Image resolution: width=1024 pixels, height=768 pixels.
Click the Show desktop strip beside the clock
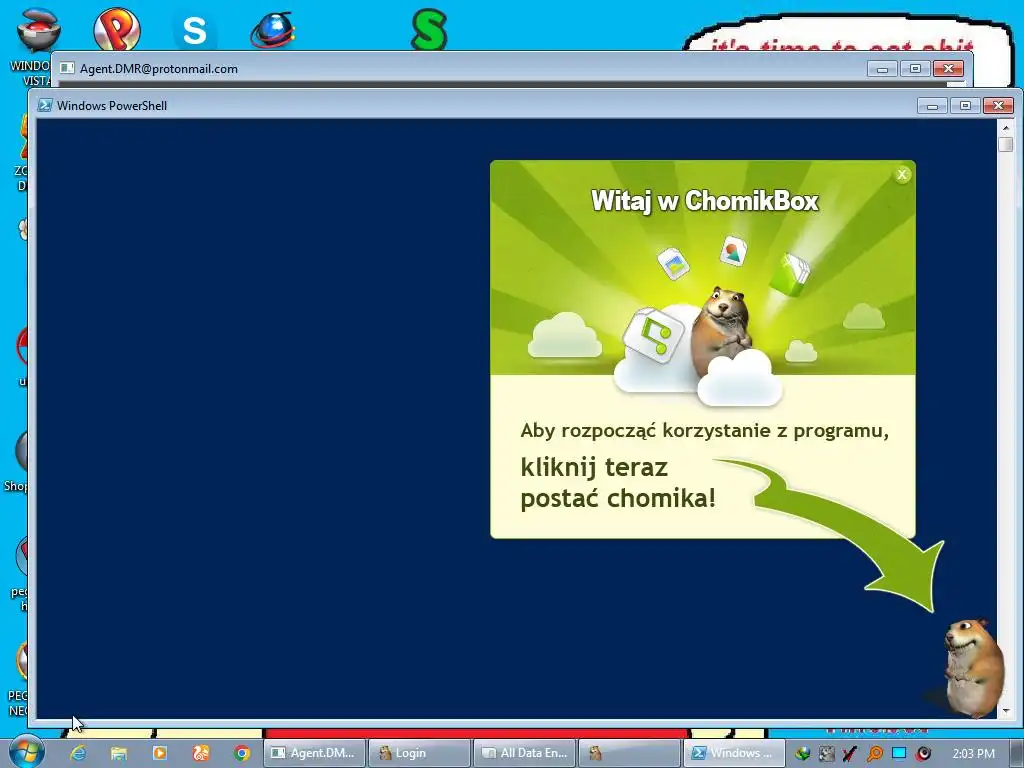pyautogui.click(x=1017, y=753)
